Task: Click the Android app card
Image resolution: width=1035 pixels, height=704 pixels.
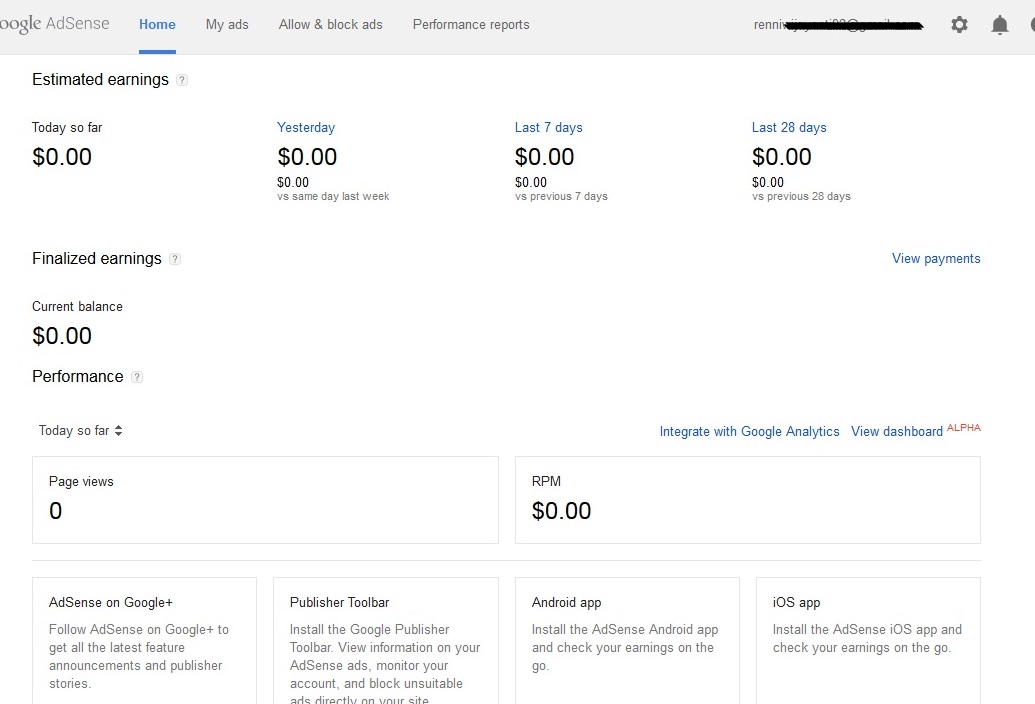Action: point(627,640)
